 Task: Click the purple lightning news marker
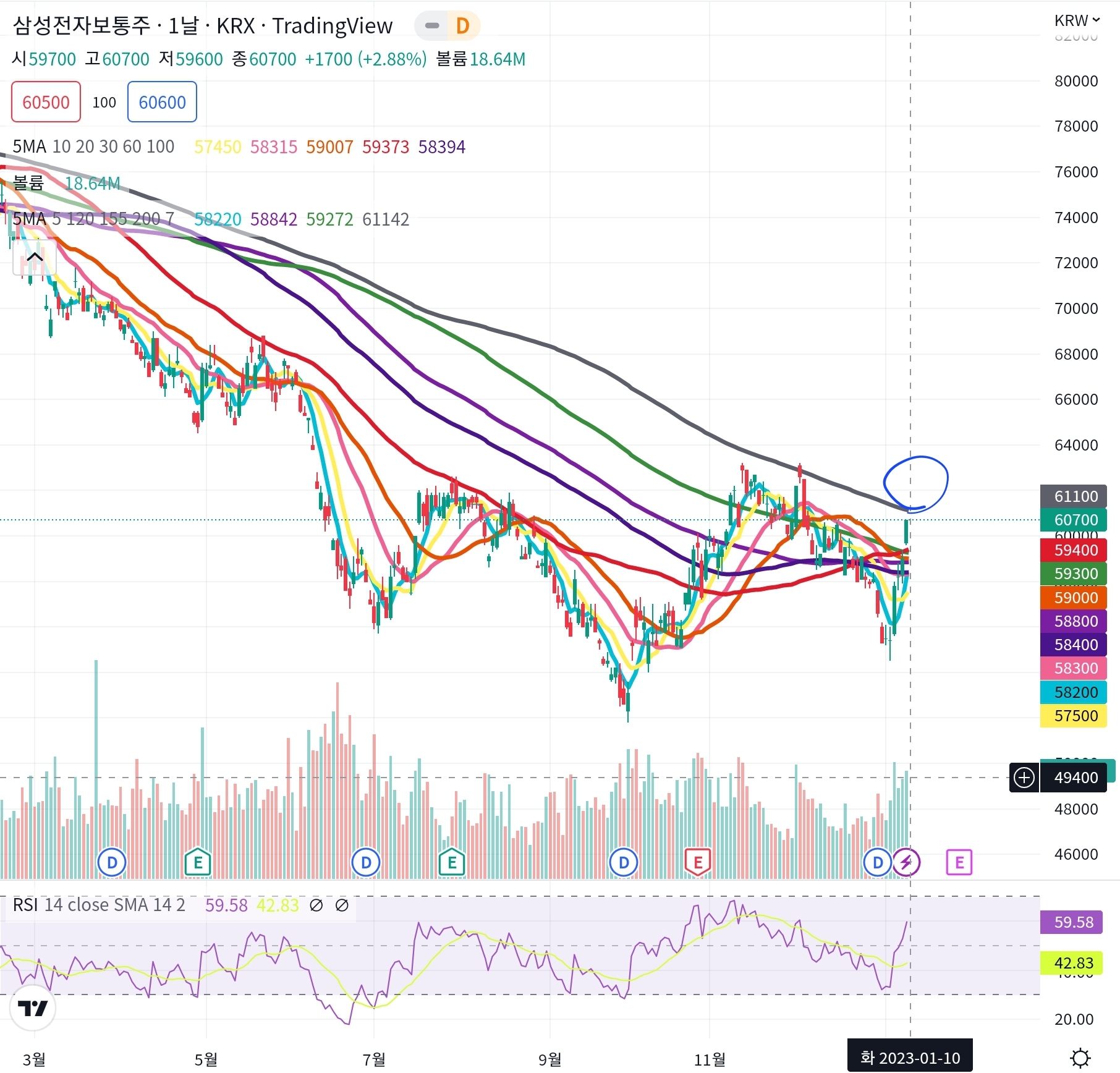906,862
